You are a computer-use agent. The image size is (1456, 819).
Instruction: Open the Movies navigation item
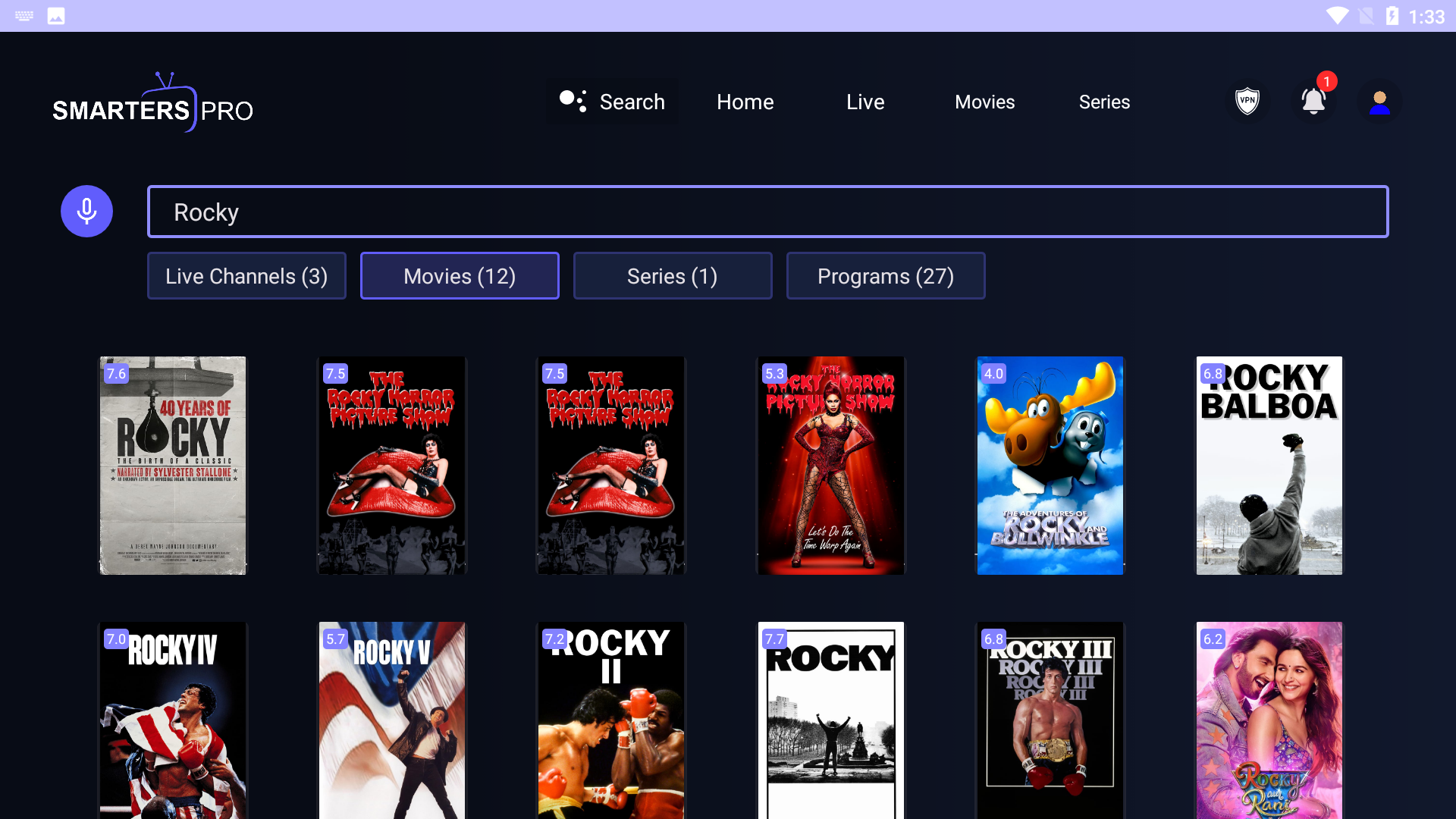[x=984, y=102]
